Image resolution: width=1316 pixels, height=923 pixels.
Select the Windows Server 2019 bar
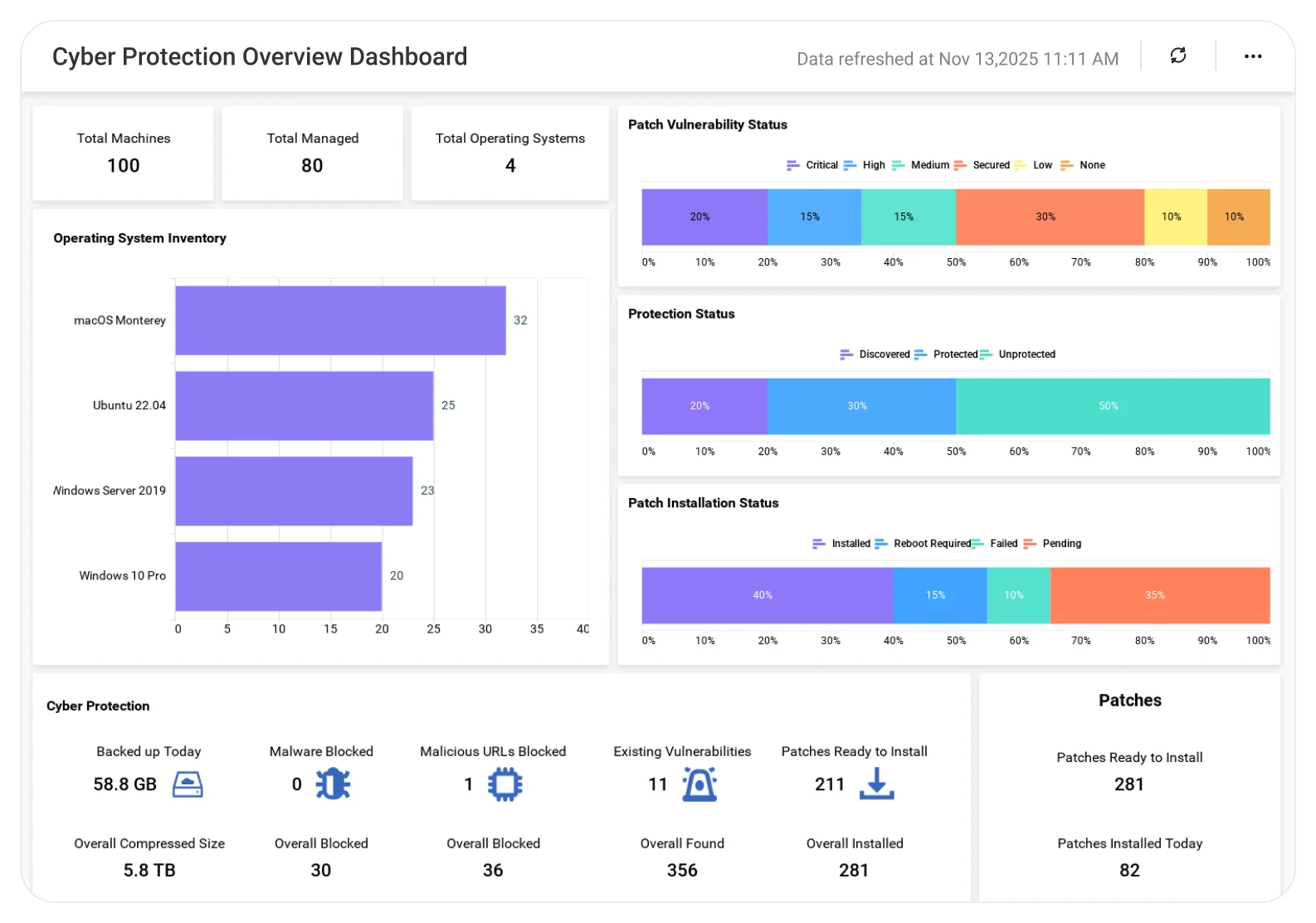tap(294, 491)
